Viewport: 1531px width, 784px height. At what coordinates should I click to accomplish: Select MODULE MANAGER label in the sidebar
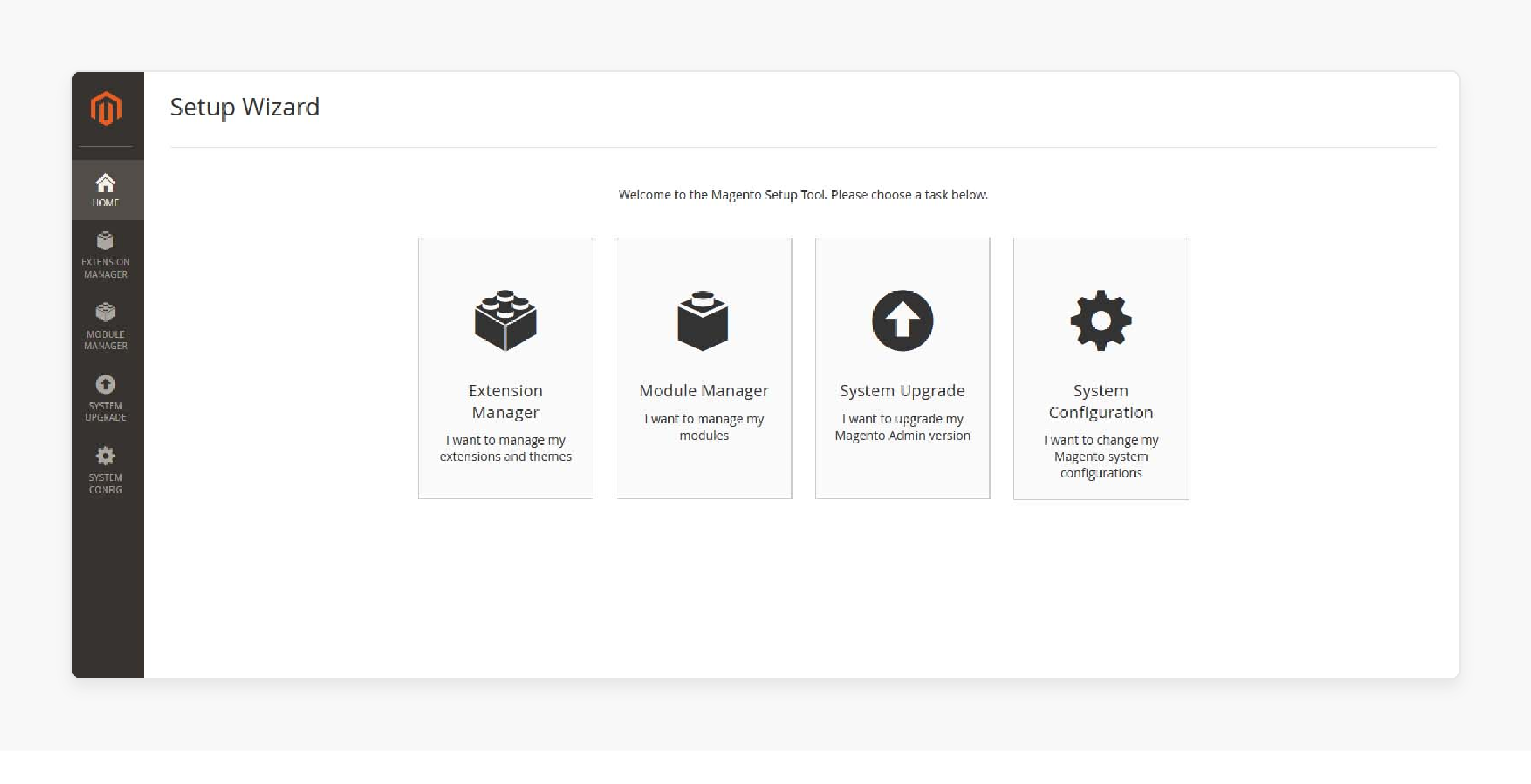pyautogui.click(x=105, y=340)
